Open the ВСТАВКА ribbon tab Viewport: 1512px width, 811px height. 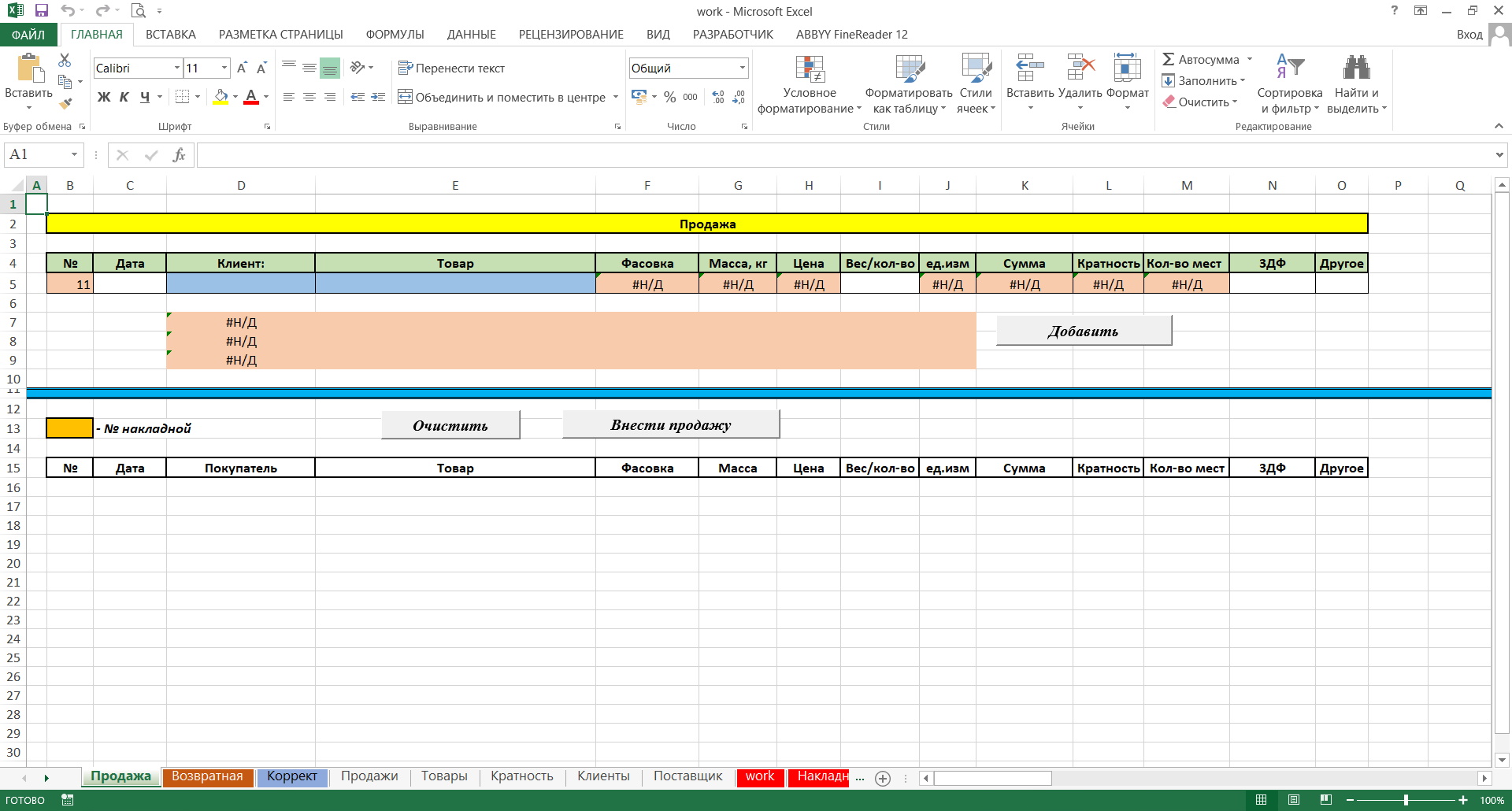(171, 35)
